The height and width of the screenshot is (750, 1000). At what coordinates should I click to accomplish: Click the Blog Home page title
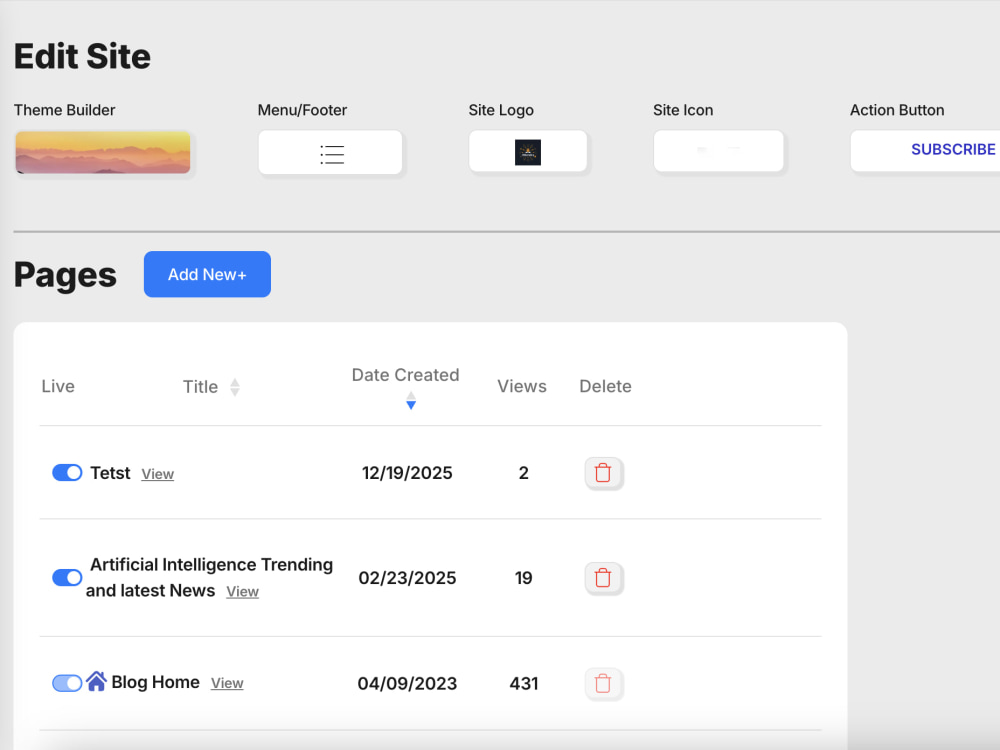156,682
